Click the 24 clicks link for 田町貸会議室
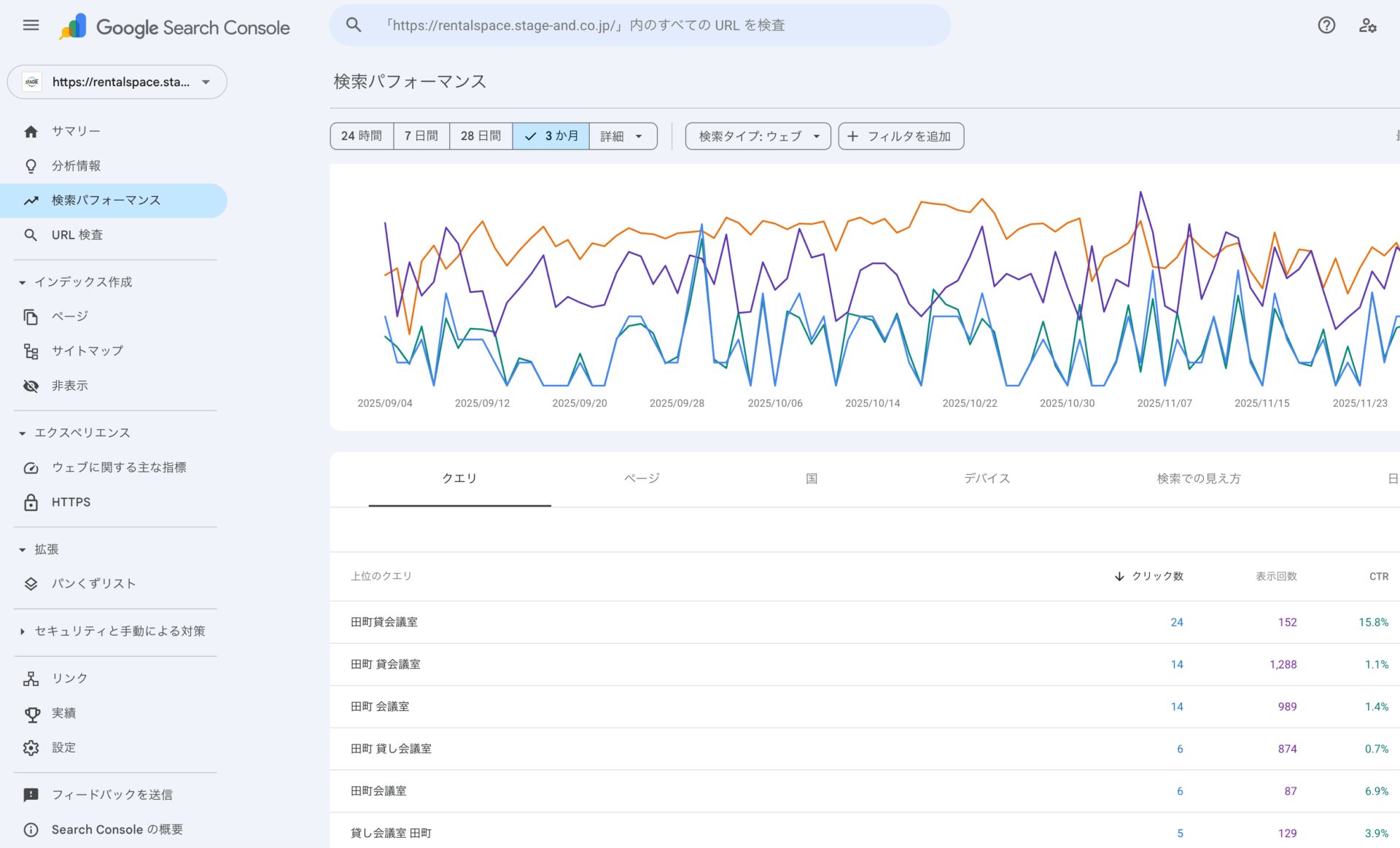The height and width of the screenshot is (848, 1400). tap(1177, 622)
